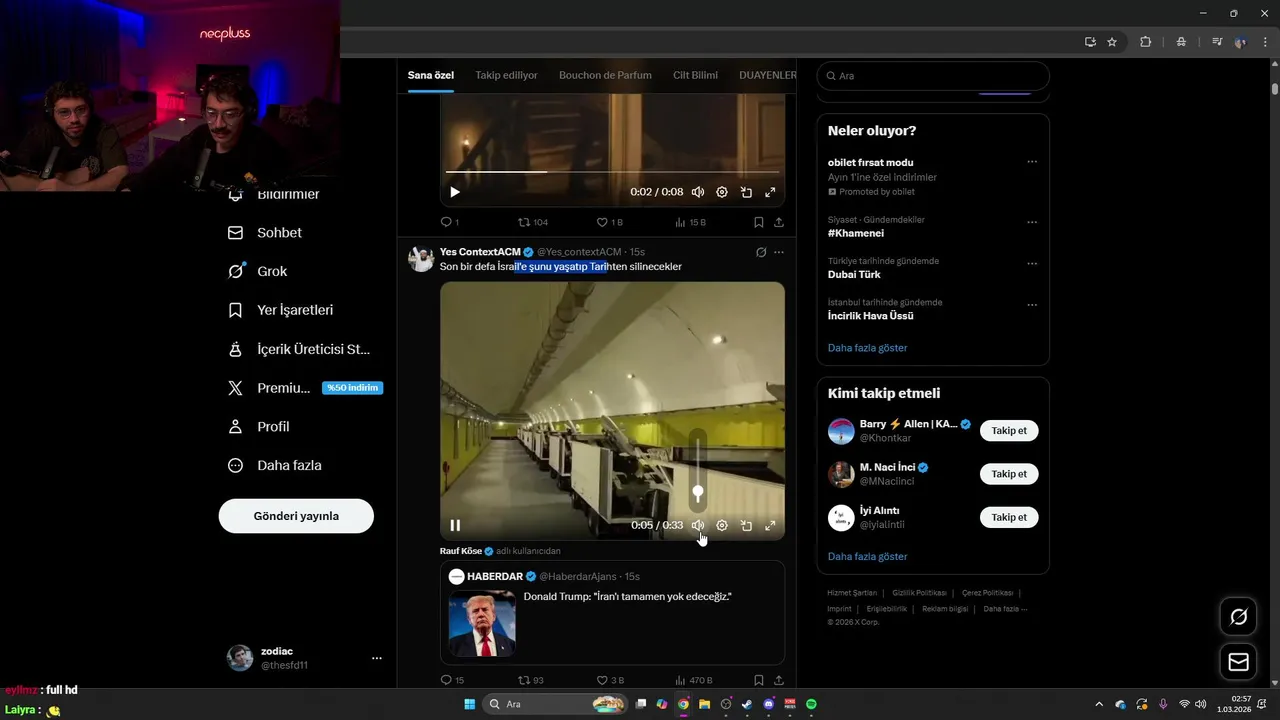Viewport: 1280px width, 720px height.
Task: Go to Profil page
Action: pos(258,426)
